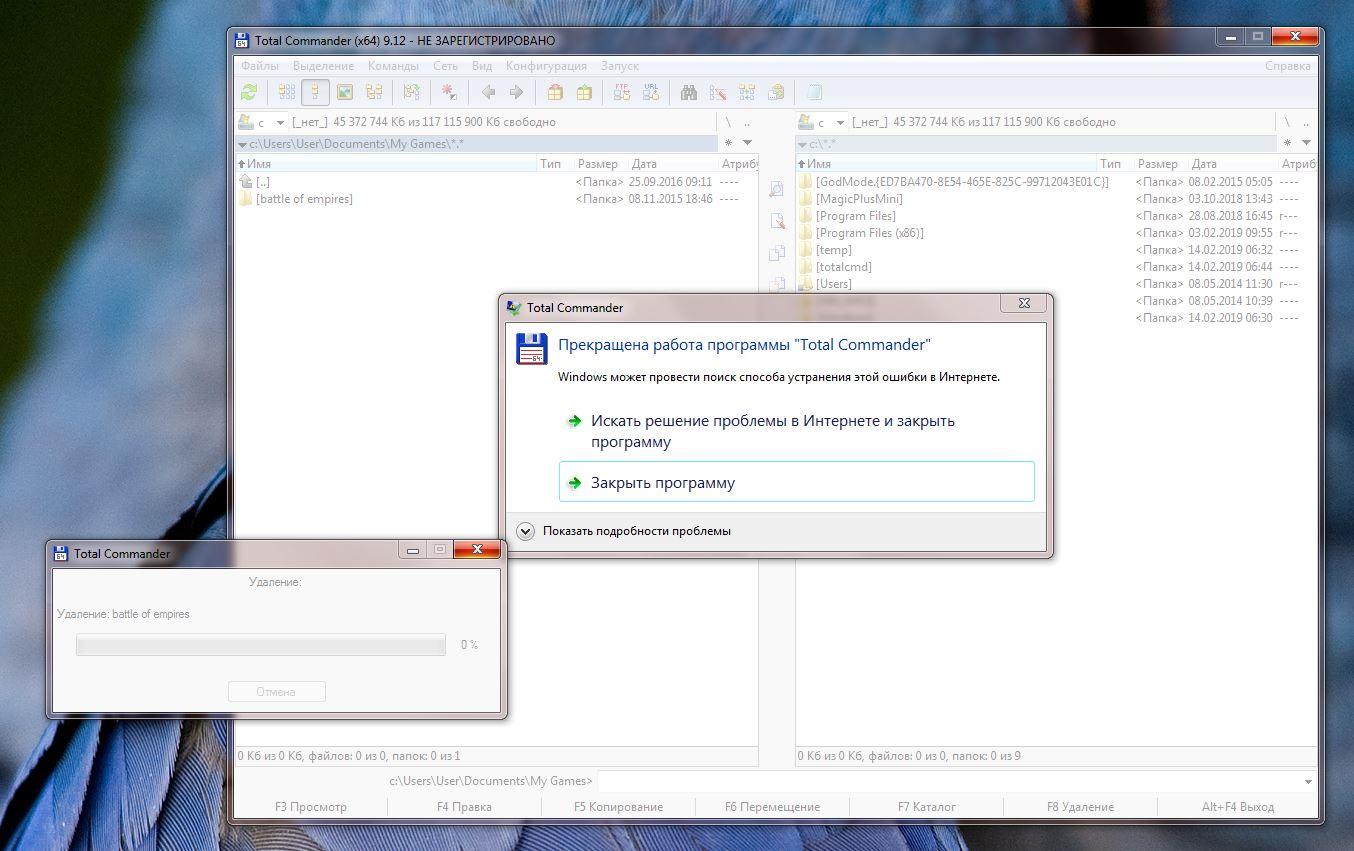Select the [MagicPlusMini] folder
Viewport: 1354px width, 851px height.
859,199
